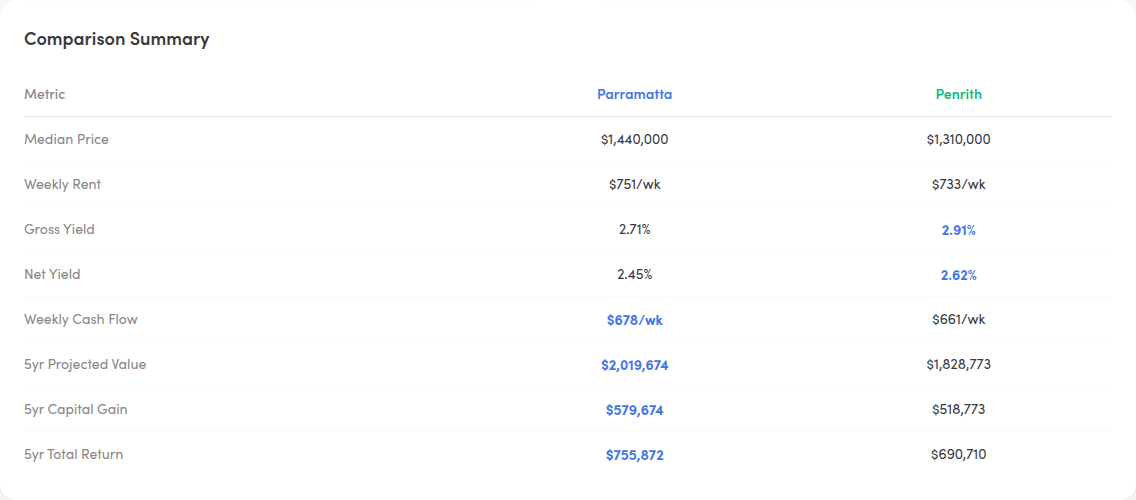Click the Metric column header
Viewport: 1136px width, 500px height.
coord(44,94)
